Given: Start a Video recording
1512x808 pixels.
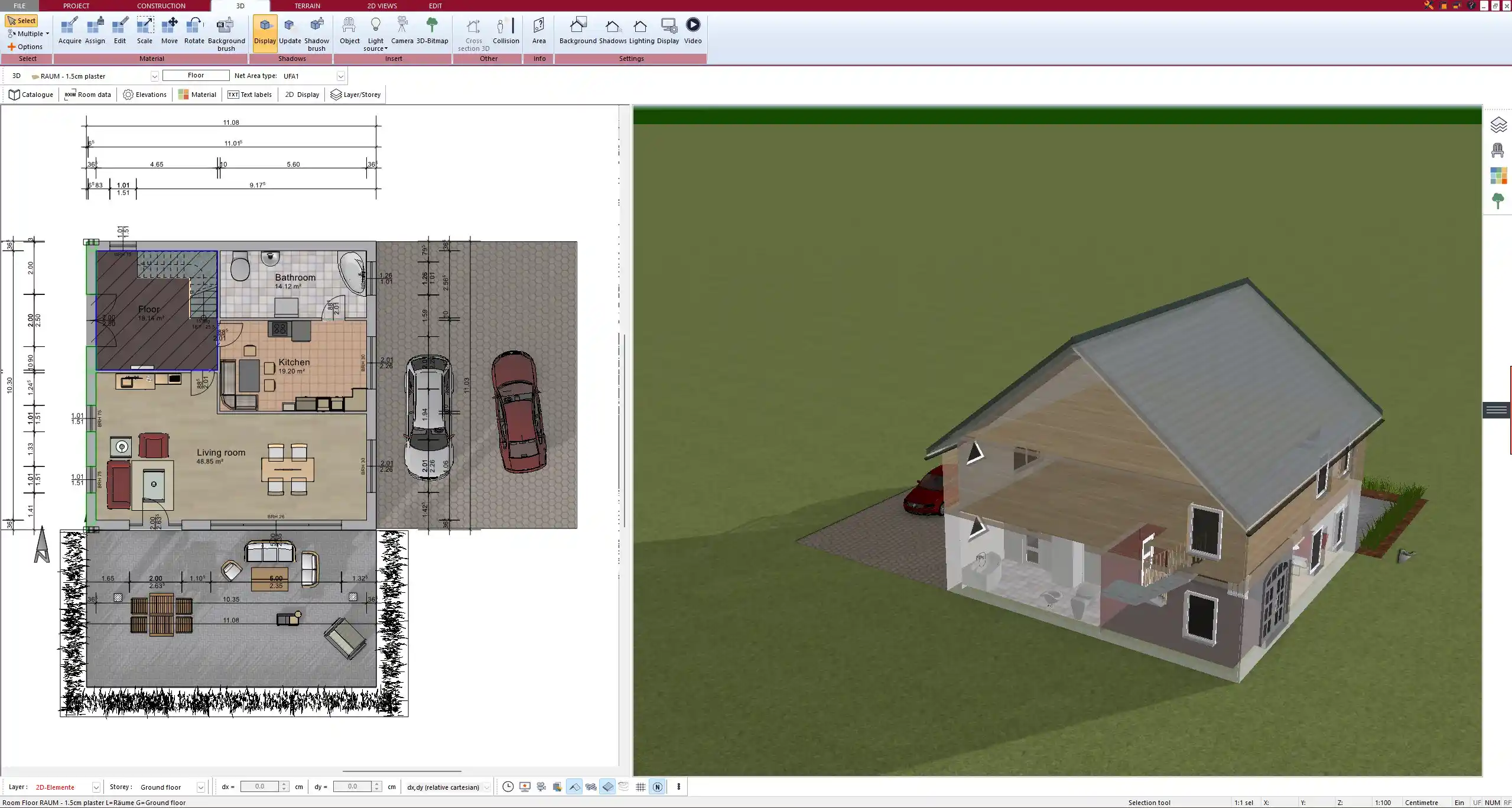Looking at the screenshot, I should 692,30.
